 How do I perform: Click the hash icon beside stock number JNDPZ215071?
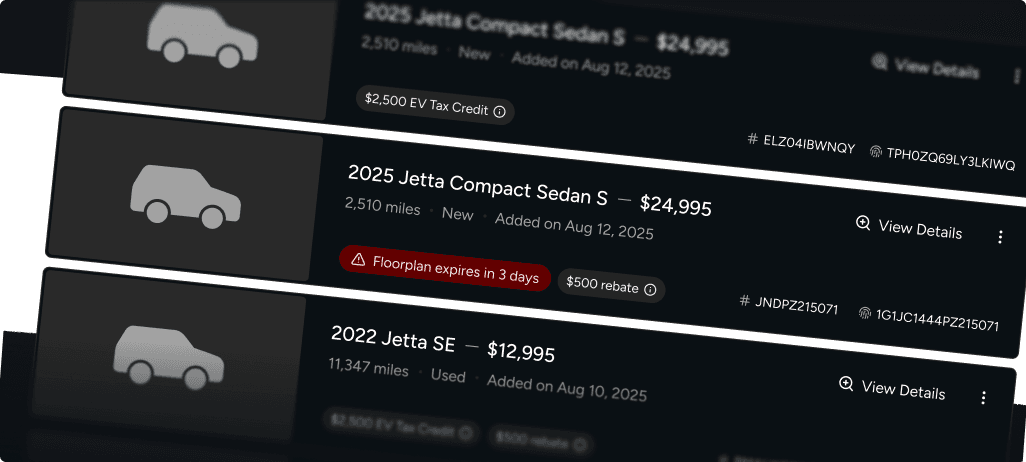[x=744, y=300]
